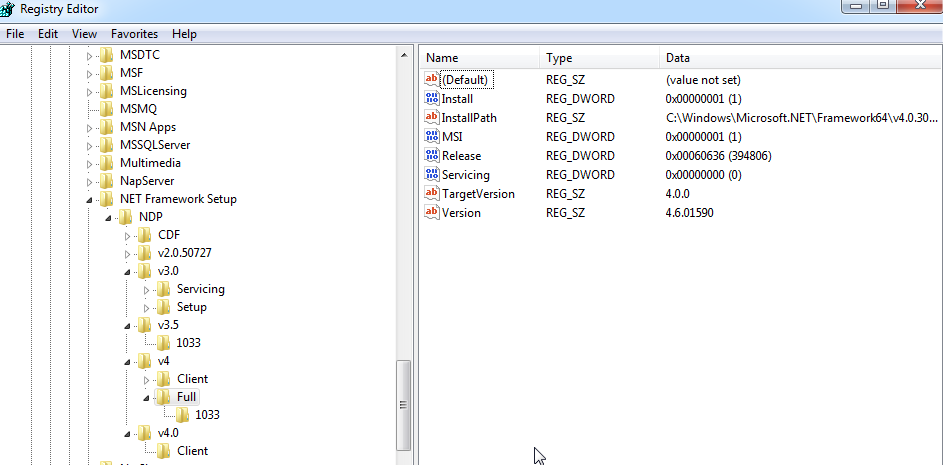
Task: Click the Full folder icon
Action: click(164, 396)
